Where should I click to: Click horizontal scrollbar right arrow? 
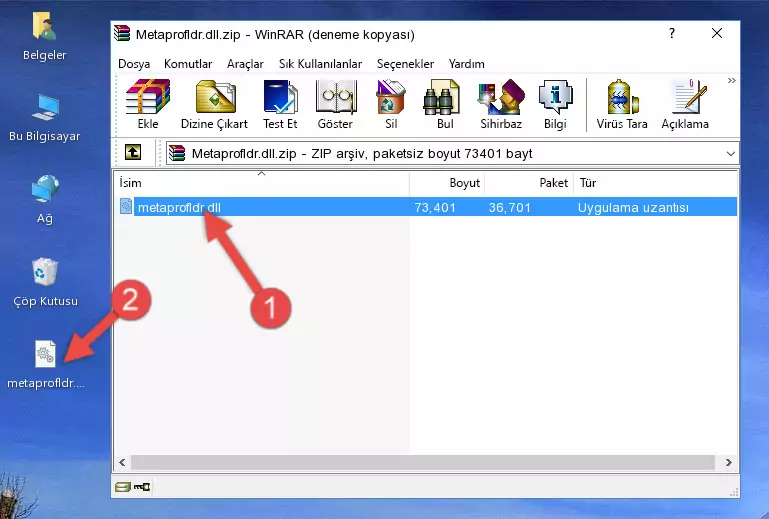coord(728,462)
